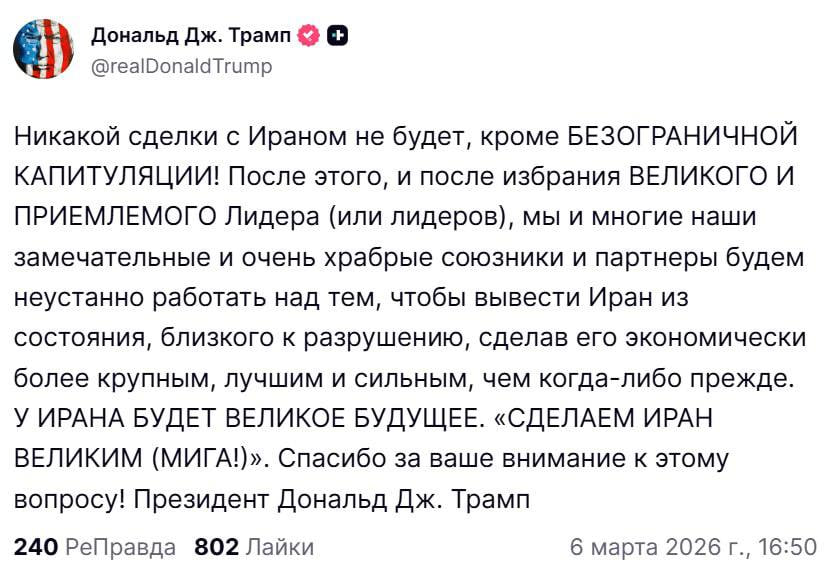Open the Лайки likes label

click(x=279, y=547)
